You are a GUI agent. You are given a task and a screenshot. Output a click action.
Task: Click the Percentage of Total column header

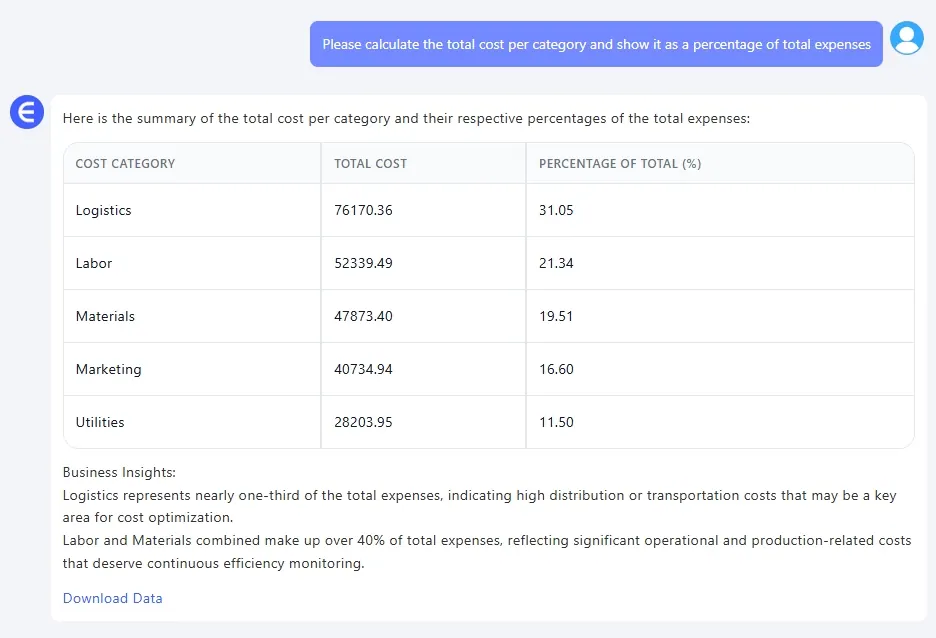pyautogui.click(x=619, y=164)
